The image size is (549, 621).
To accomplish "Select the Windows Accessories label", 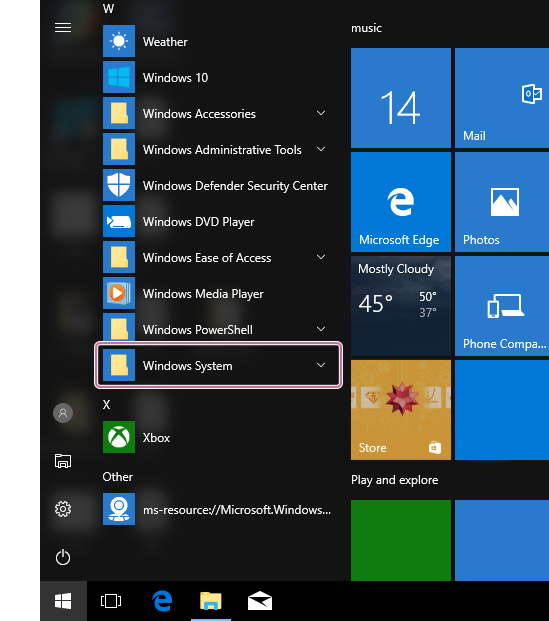I will tap(199, 114).
